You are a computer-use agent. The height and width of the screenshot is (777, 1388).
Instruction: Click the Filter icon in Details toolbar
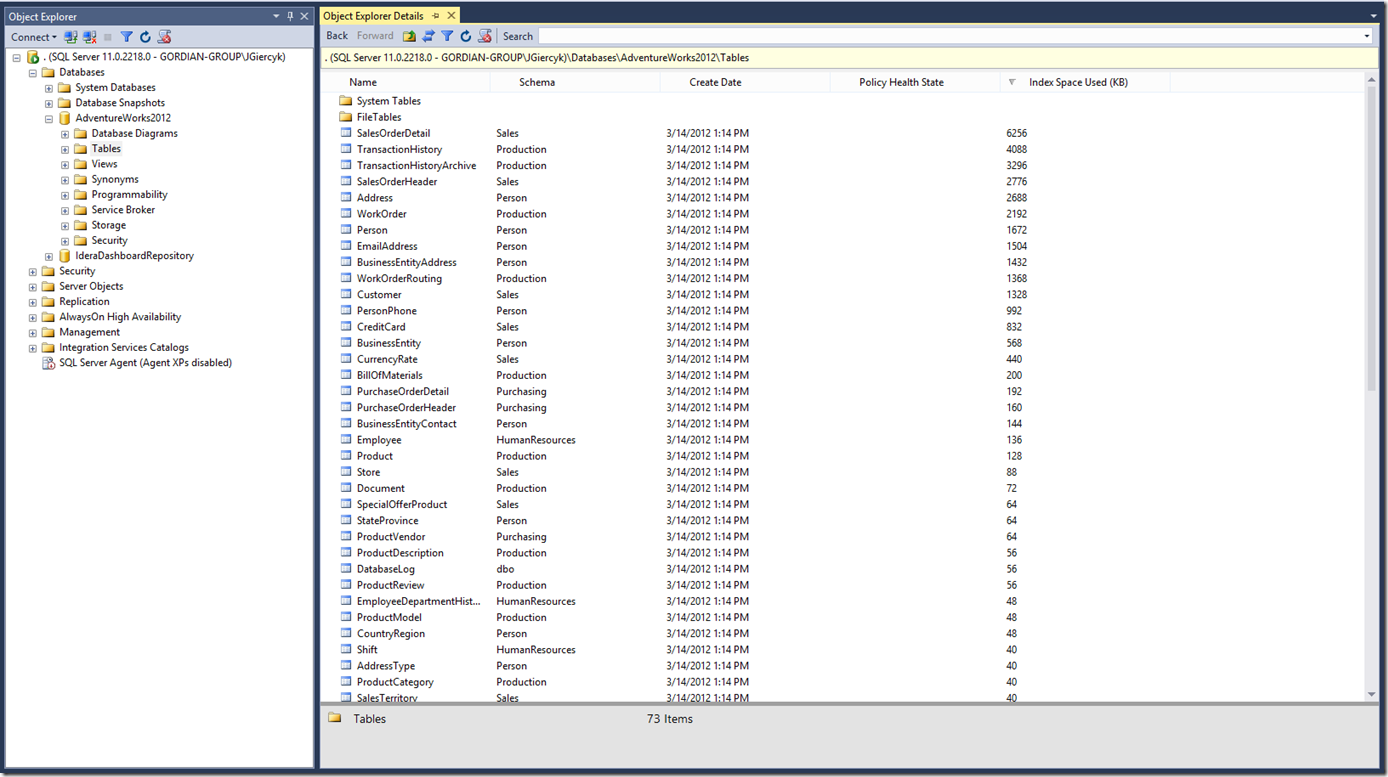pos(447,36)
